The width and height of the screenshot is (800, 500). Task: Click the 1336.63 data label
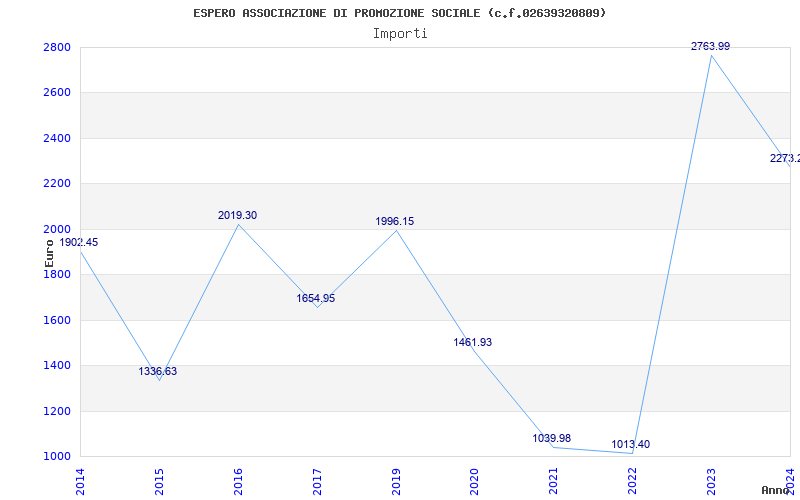pos(158,371)
